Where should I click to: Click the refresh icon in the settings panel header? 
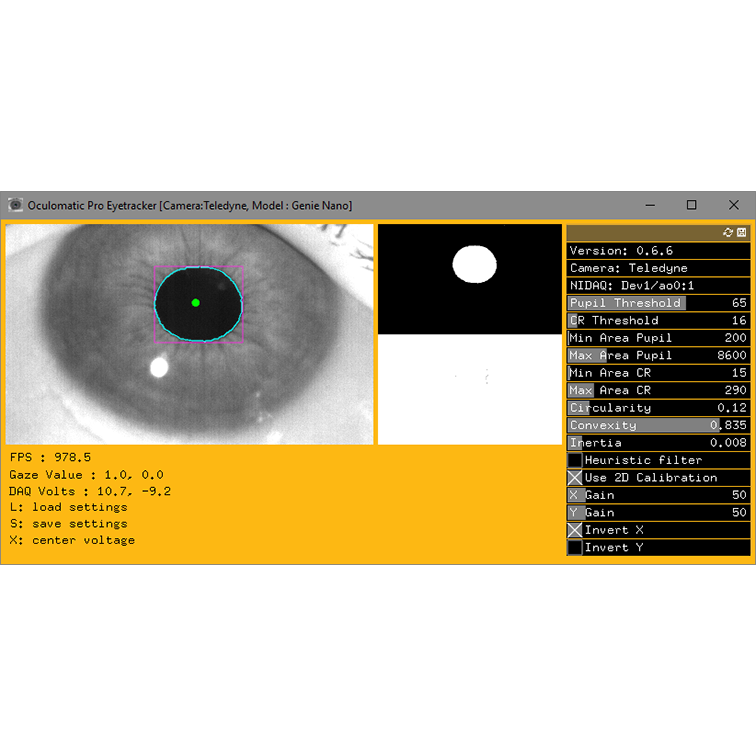[x=728, y=232]
